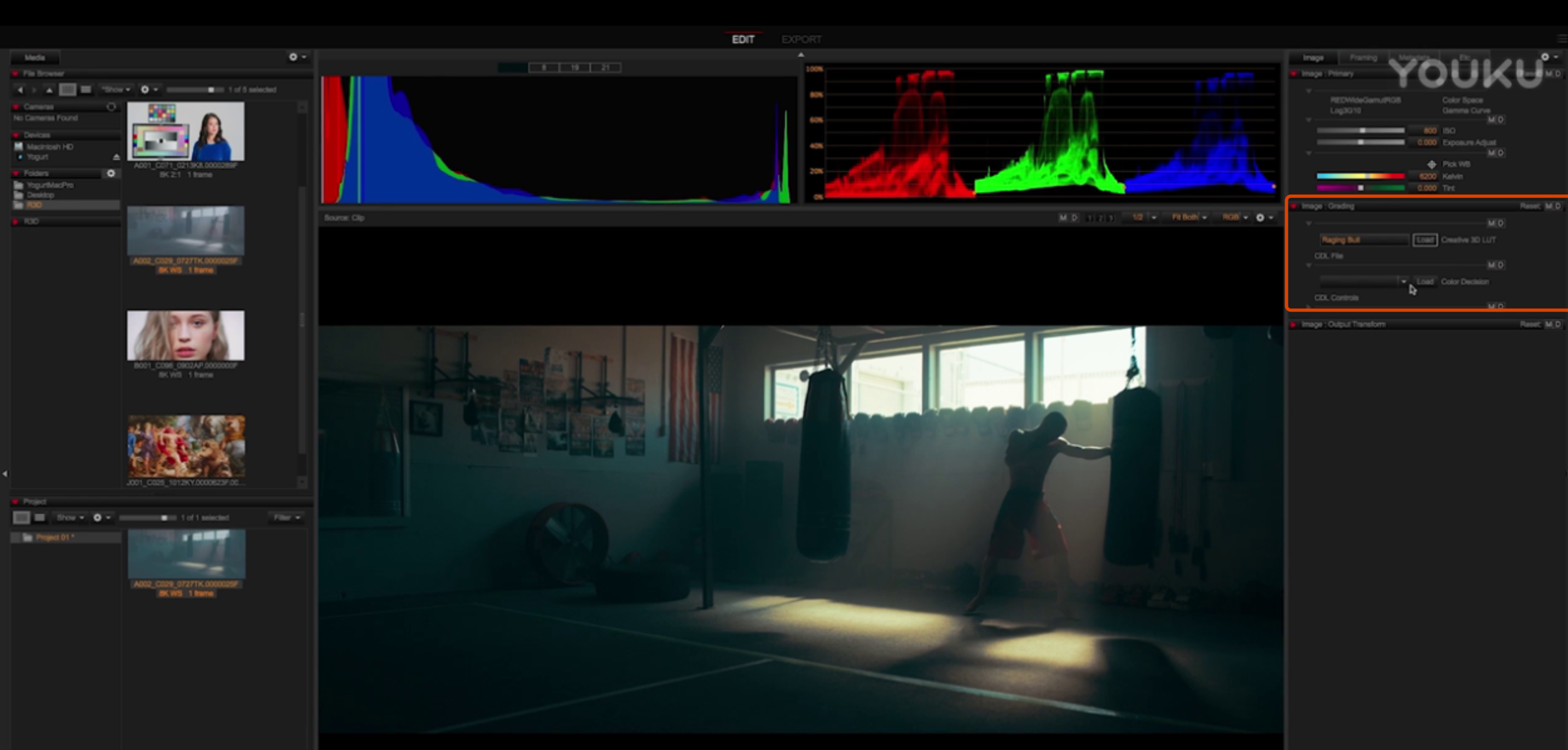The height and width of the screenshot is (750, 1568).
Task: Activate the Pick WB crosshair tool
Action: tap(1432, 164)
